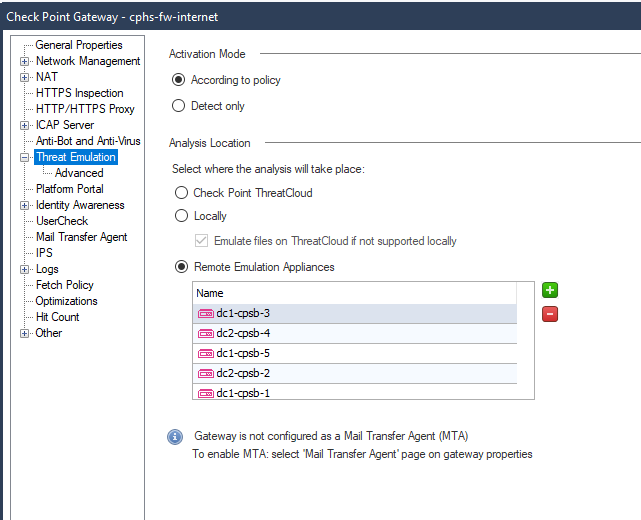Choose Check Point ThreatCloud analysis location
This screenshot has width=641, height=520.
[181, 193]
